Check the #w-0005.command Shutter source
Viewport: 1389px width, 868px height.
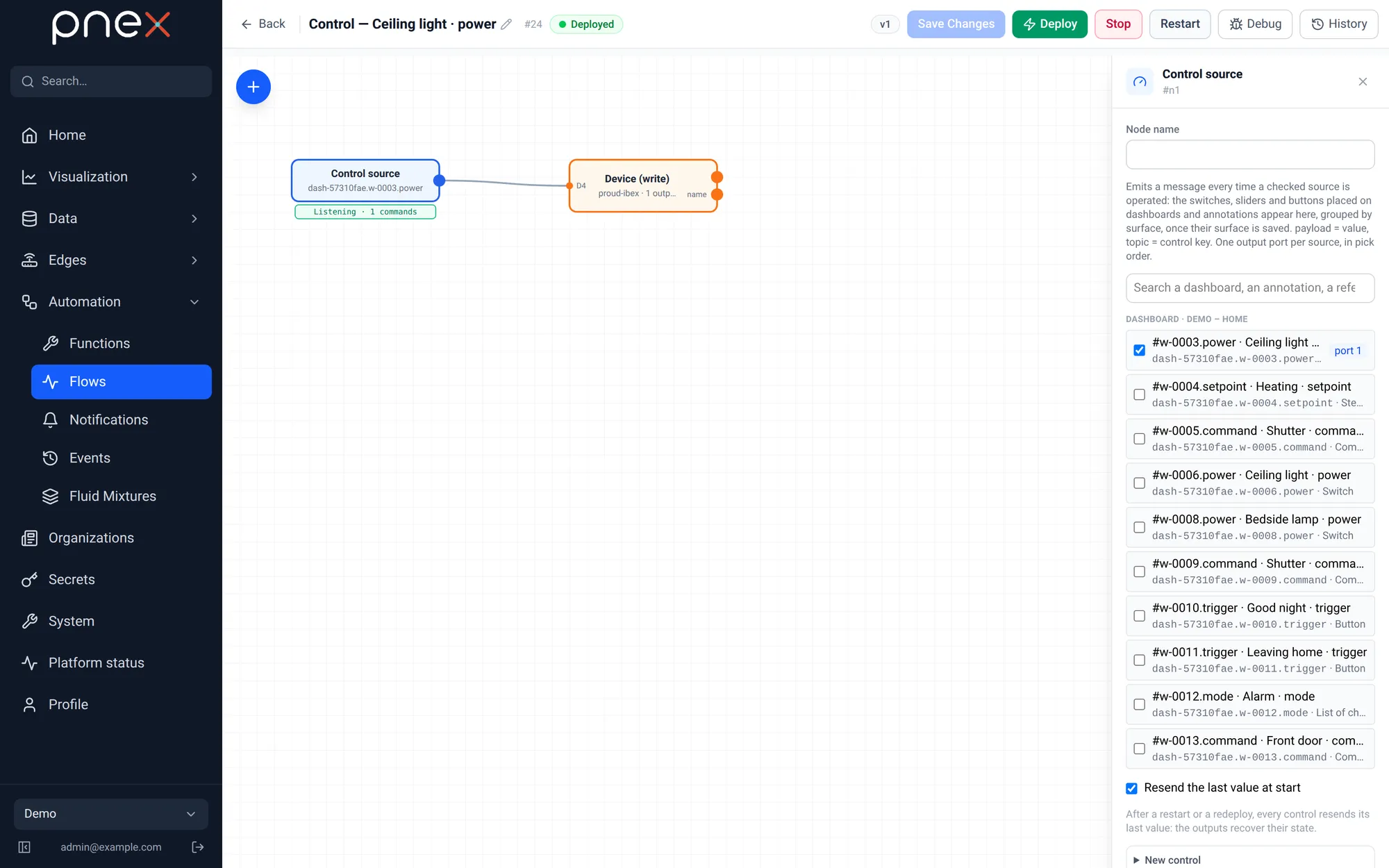[1139, 439]
